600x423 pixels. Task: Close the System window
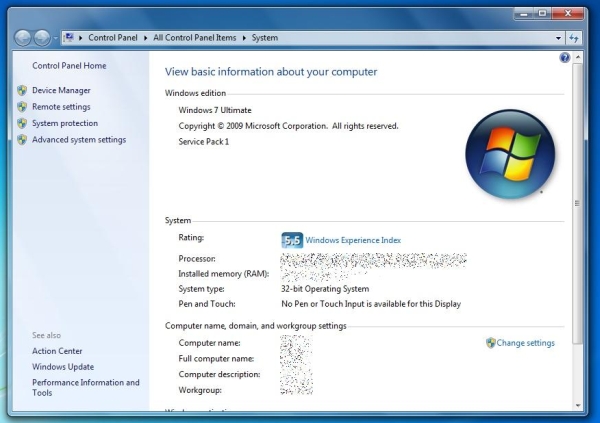pyautogui.click(x=568, y=14)
